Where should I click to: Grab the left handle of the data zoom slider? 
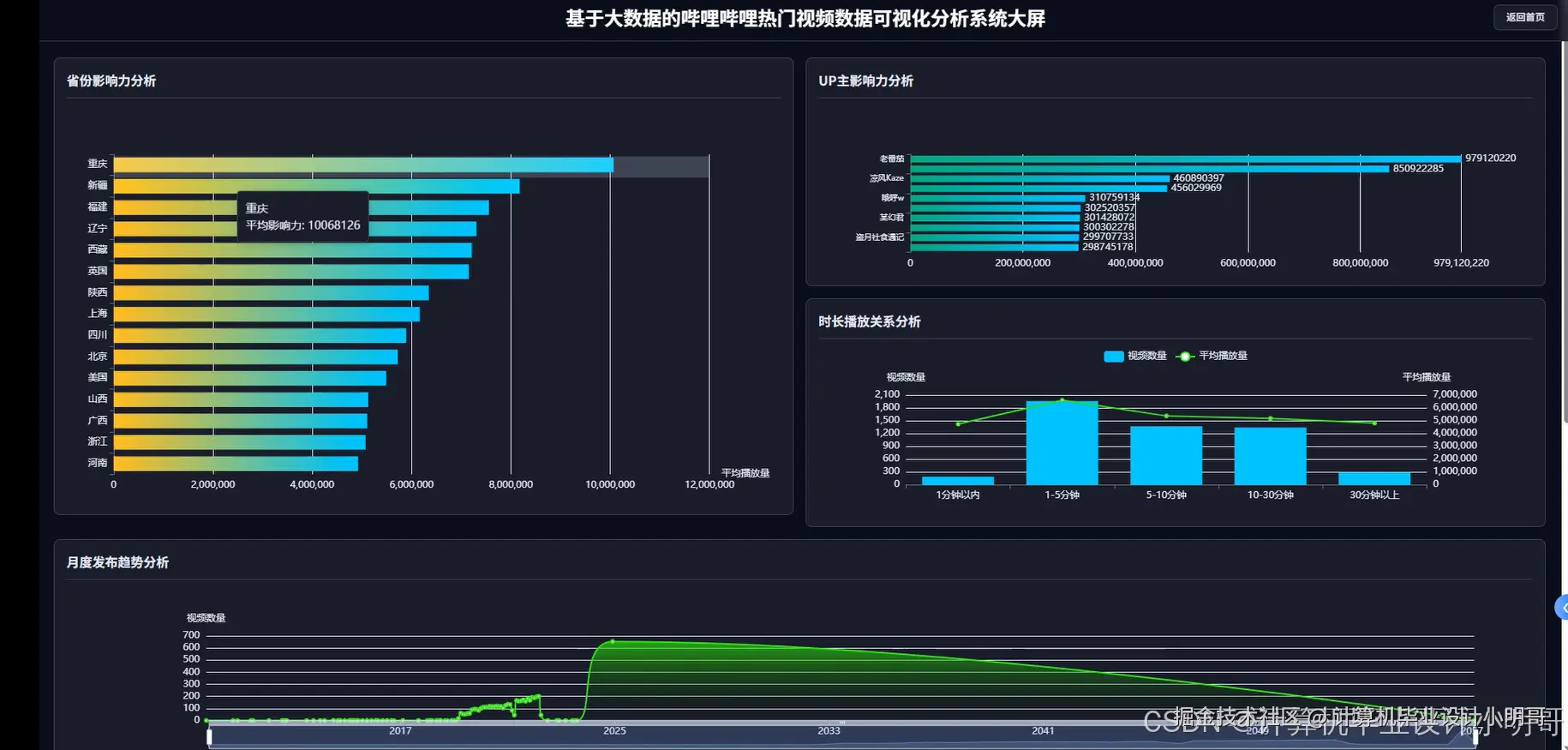click(209, 735)
